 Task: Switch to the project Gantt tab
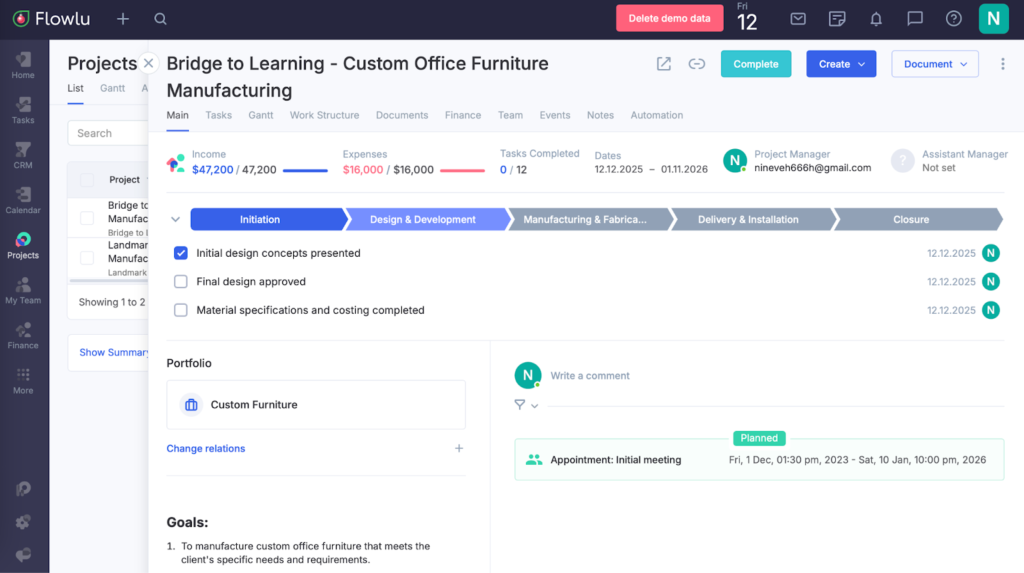[x=261, y=115]
